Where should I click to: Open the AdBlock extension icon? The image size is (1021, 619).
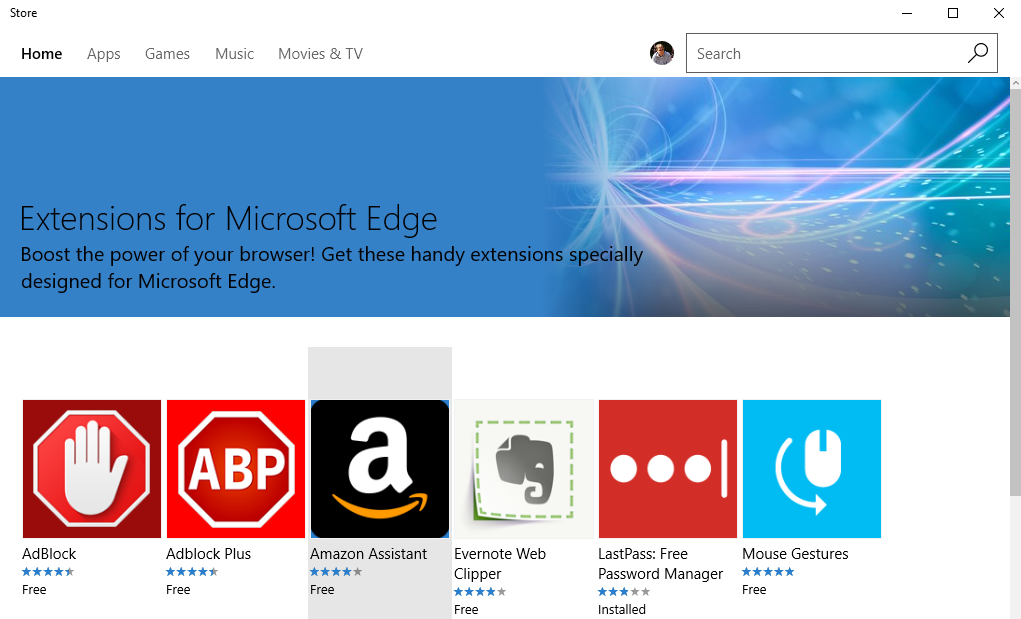click(92, 469)
